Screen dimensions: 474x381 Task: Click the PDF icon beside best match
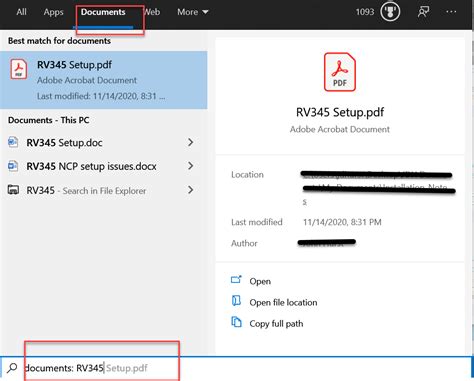click(19, 69)
